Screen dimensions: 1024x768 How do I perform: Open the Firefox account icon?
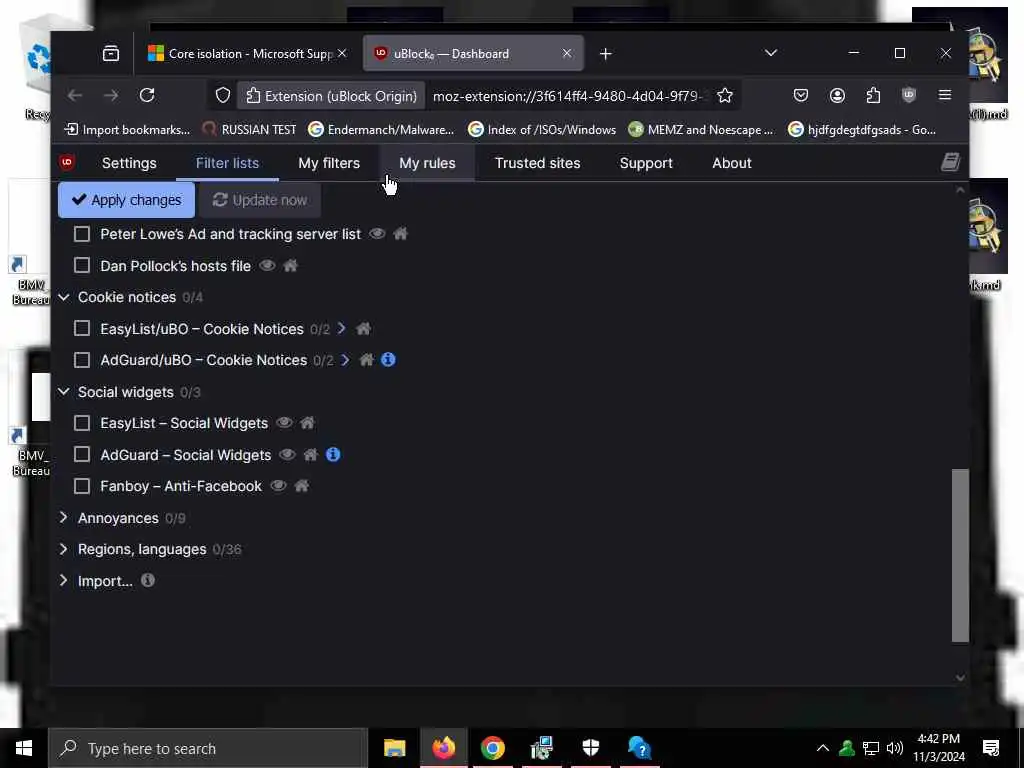[x=837, y=95]
